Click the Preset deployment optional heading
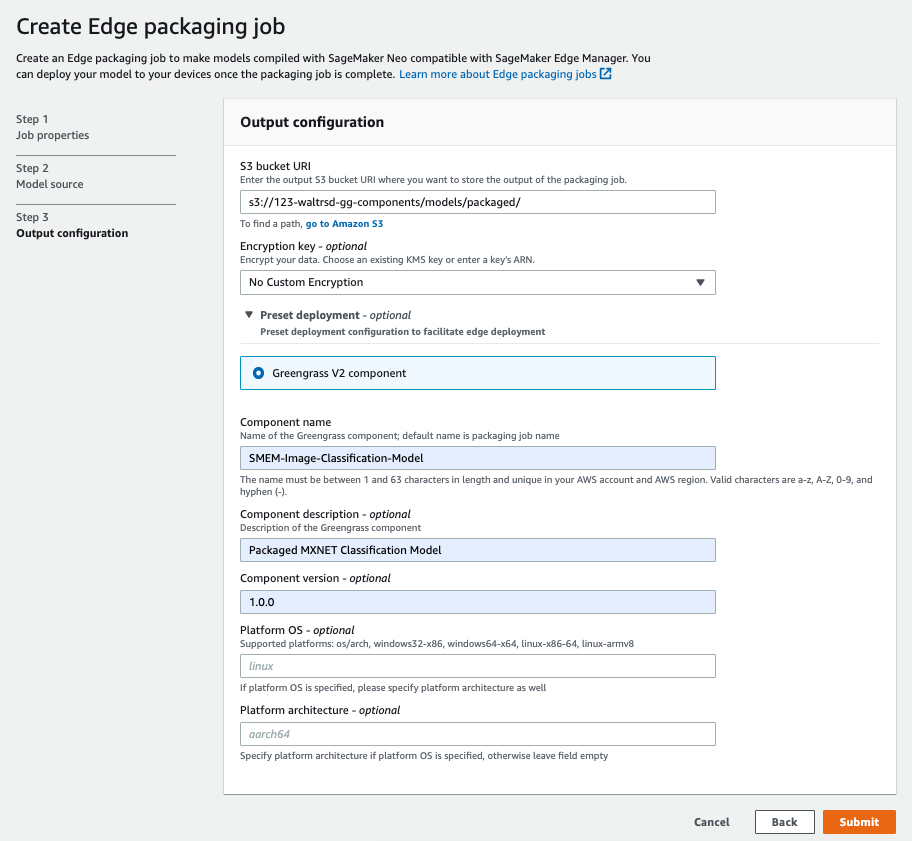The width and height of the screenshot is (912, 841). coord(335,315)
